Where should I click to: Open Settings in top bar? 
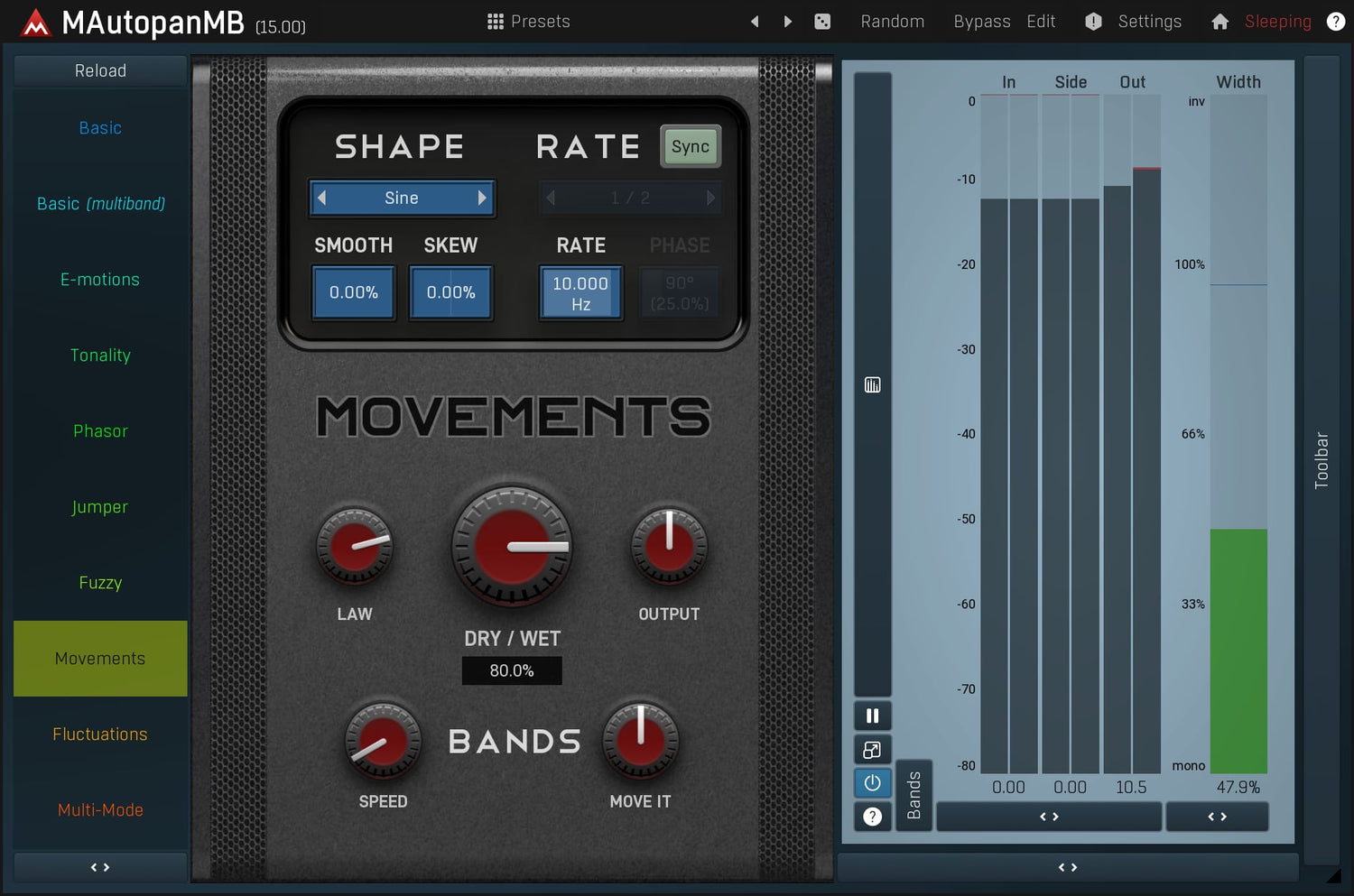[x=1148, y=22]
